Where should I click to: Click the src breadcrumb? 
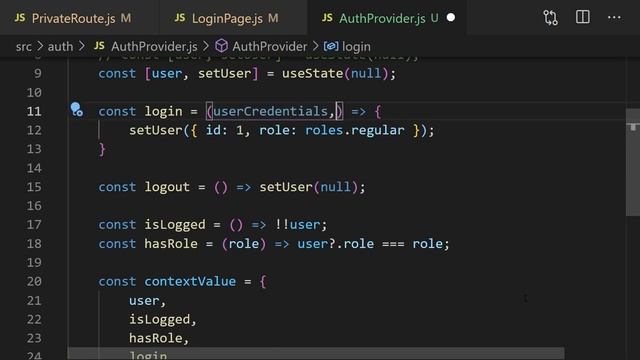point(24,47)
